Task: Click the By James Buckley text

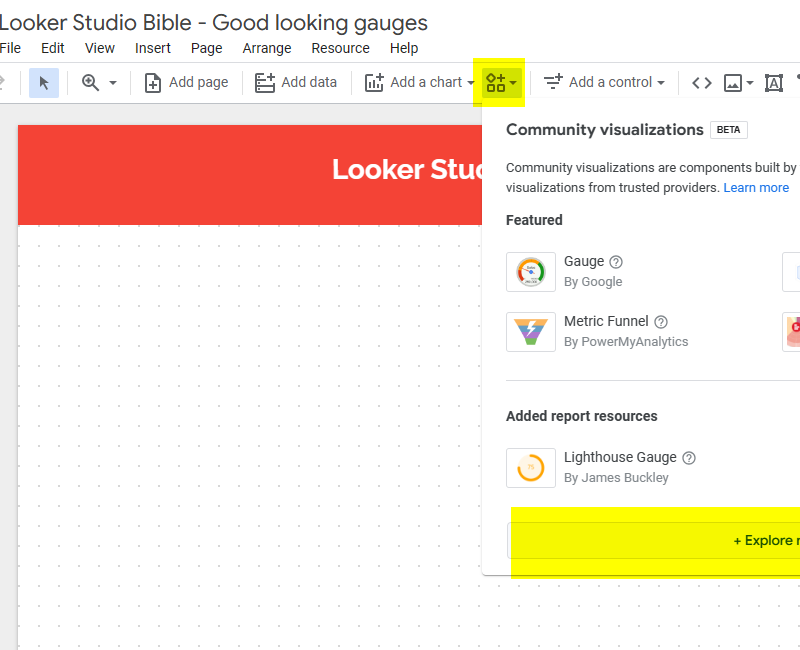Action: [616, 478]
